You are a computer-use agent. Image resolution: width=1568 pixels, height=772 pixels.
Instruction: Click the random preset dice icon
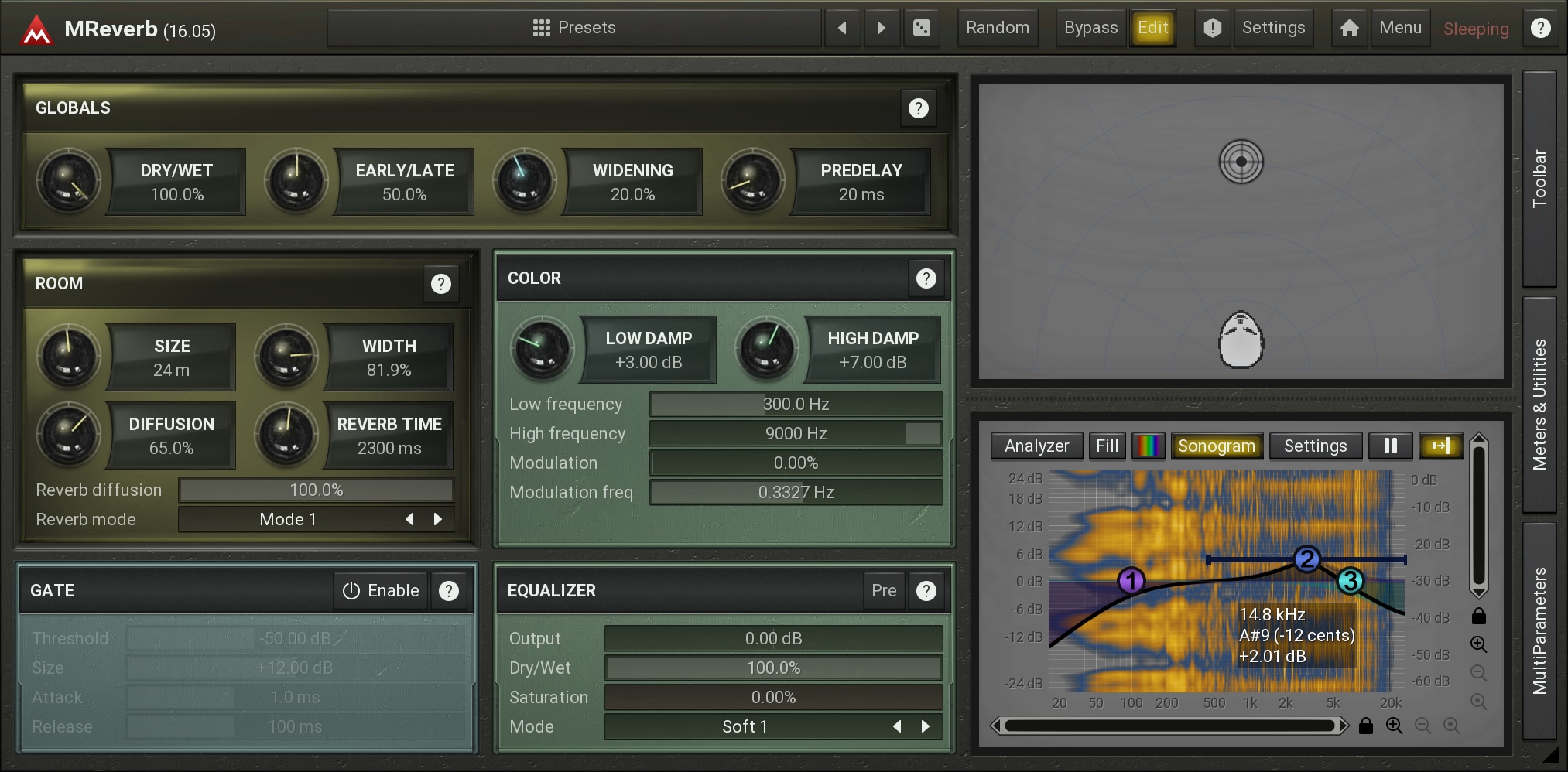coord(921,28)
